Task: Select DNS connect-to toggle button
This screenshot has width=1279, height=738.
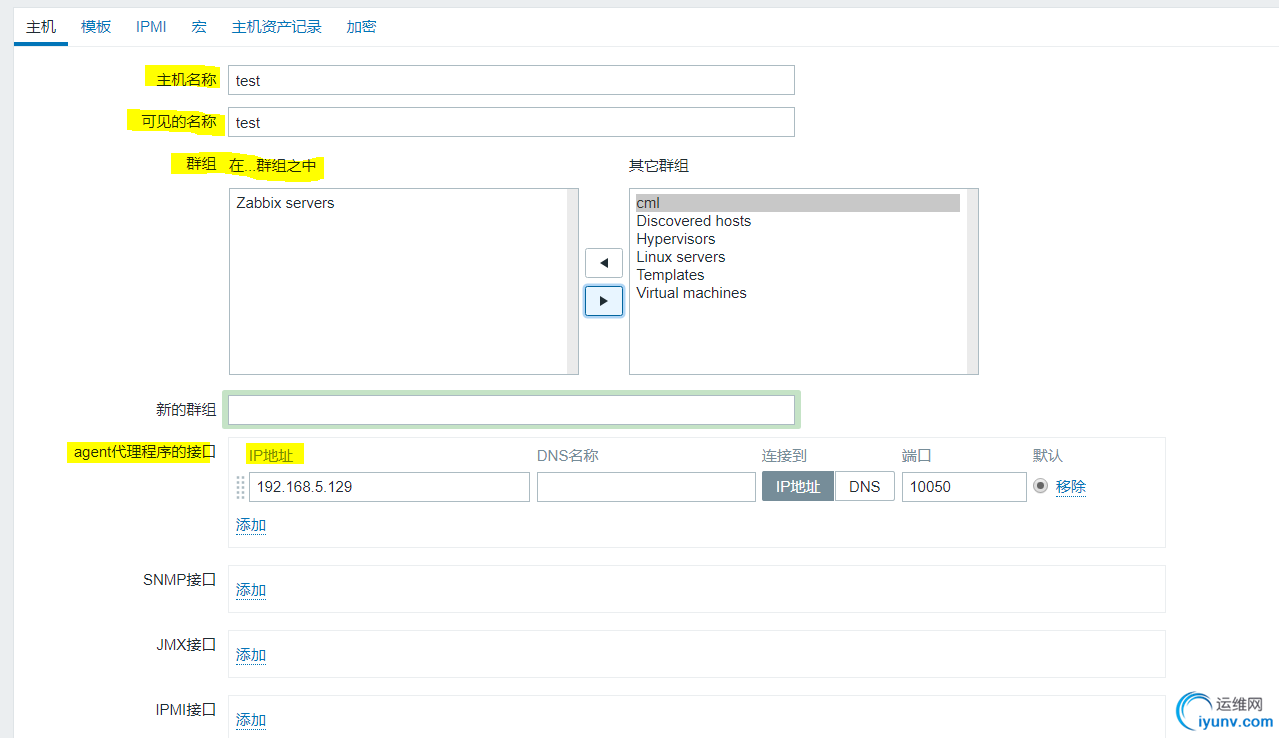Action: 865,487
